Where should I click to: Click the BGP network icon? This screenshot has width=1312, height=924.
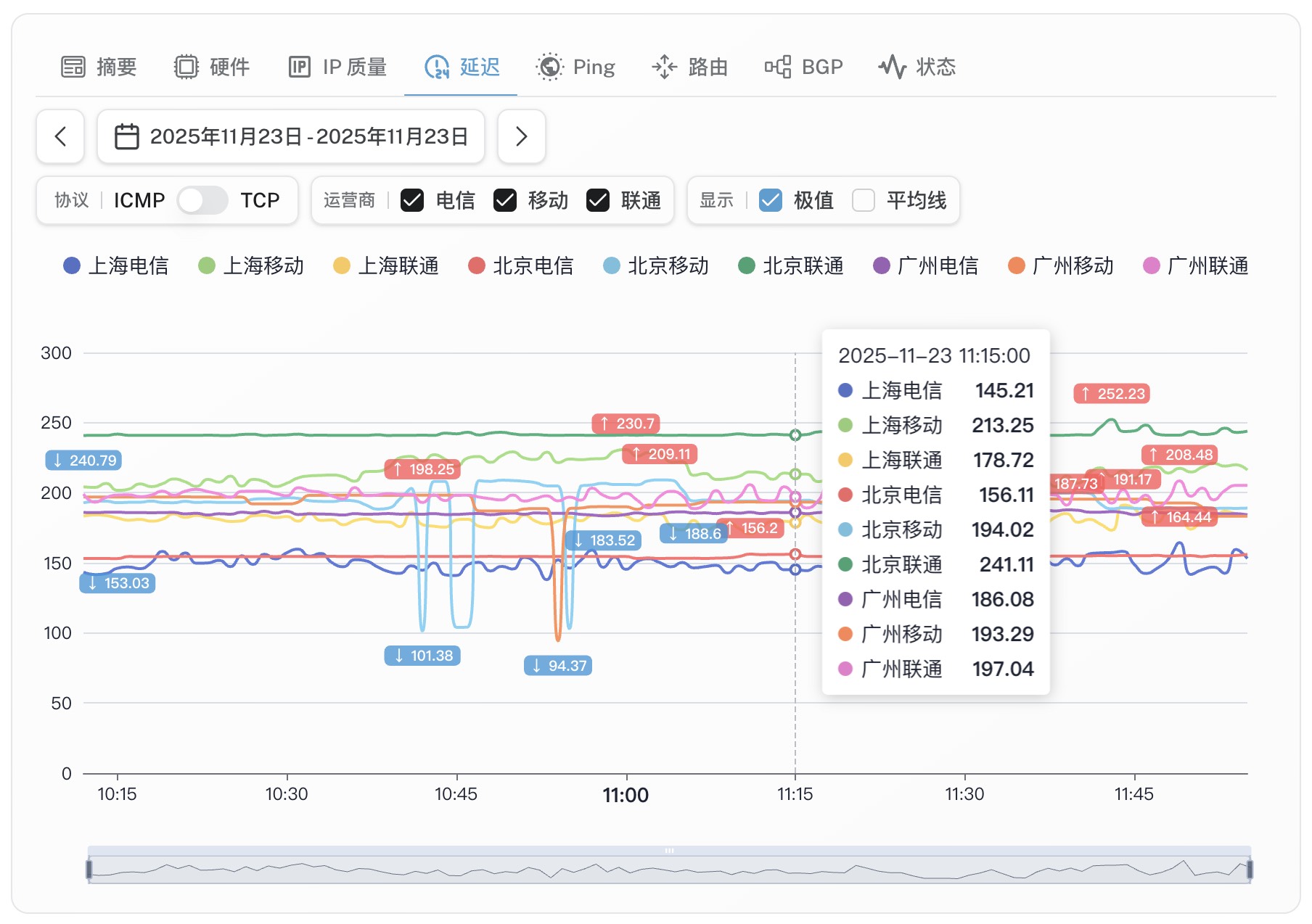(778, 67)
